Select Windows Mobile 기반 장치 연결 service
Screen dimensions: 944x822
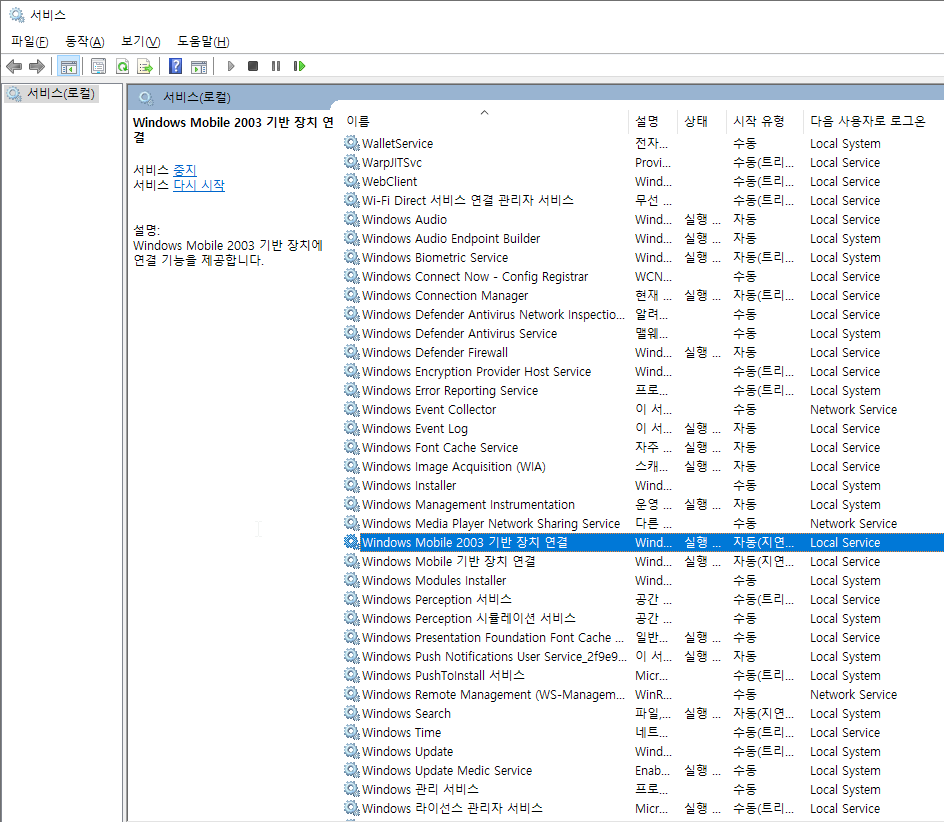(x=449, y=561)
